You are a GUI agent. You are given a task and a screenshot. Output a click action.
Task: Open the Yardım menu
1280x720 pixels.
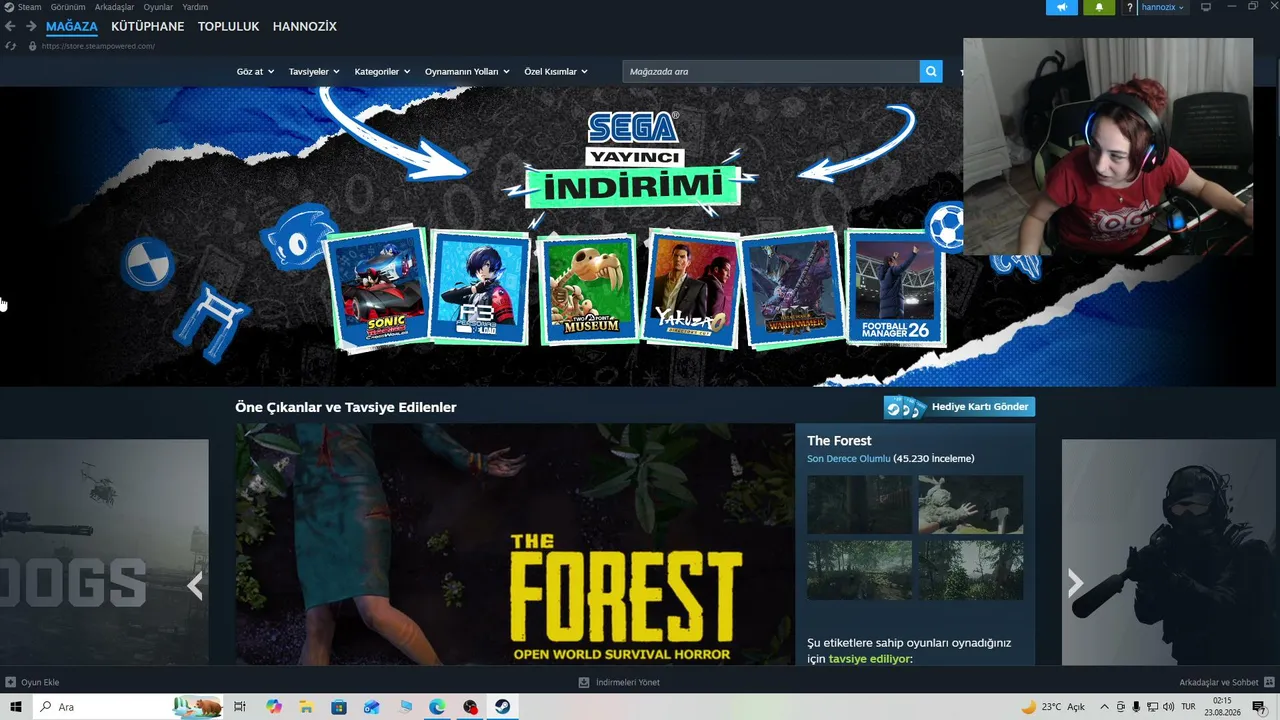coord(195,7)
